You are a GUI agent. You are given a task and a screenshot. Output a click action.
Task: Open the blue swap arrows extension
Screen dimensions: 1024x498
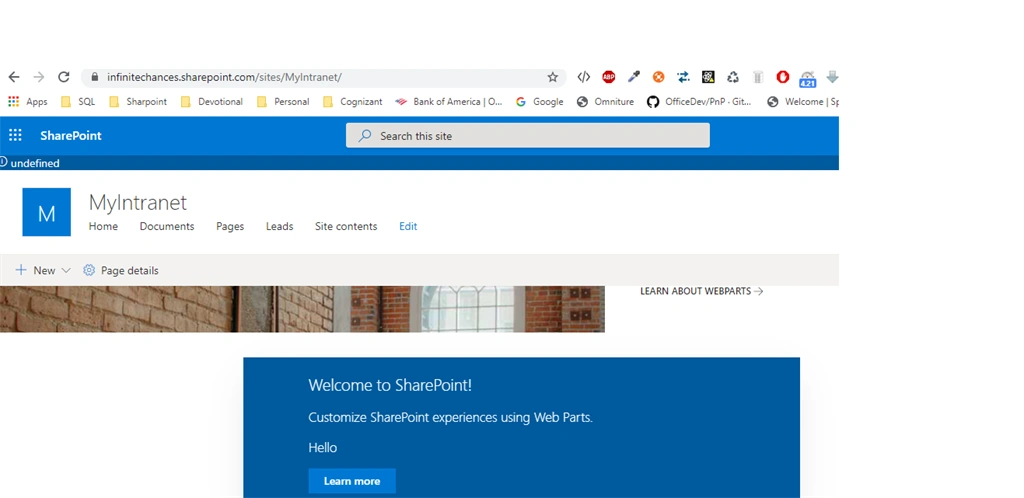coord(683,77)
